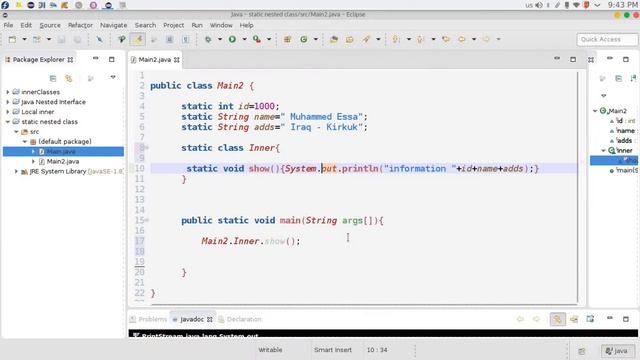The height and width of the screenshot is (360, 640).
Task: Click the New file toolbar icon
Action: (12, 39)
